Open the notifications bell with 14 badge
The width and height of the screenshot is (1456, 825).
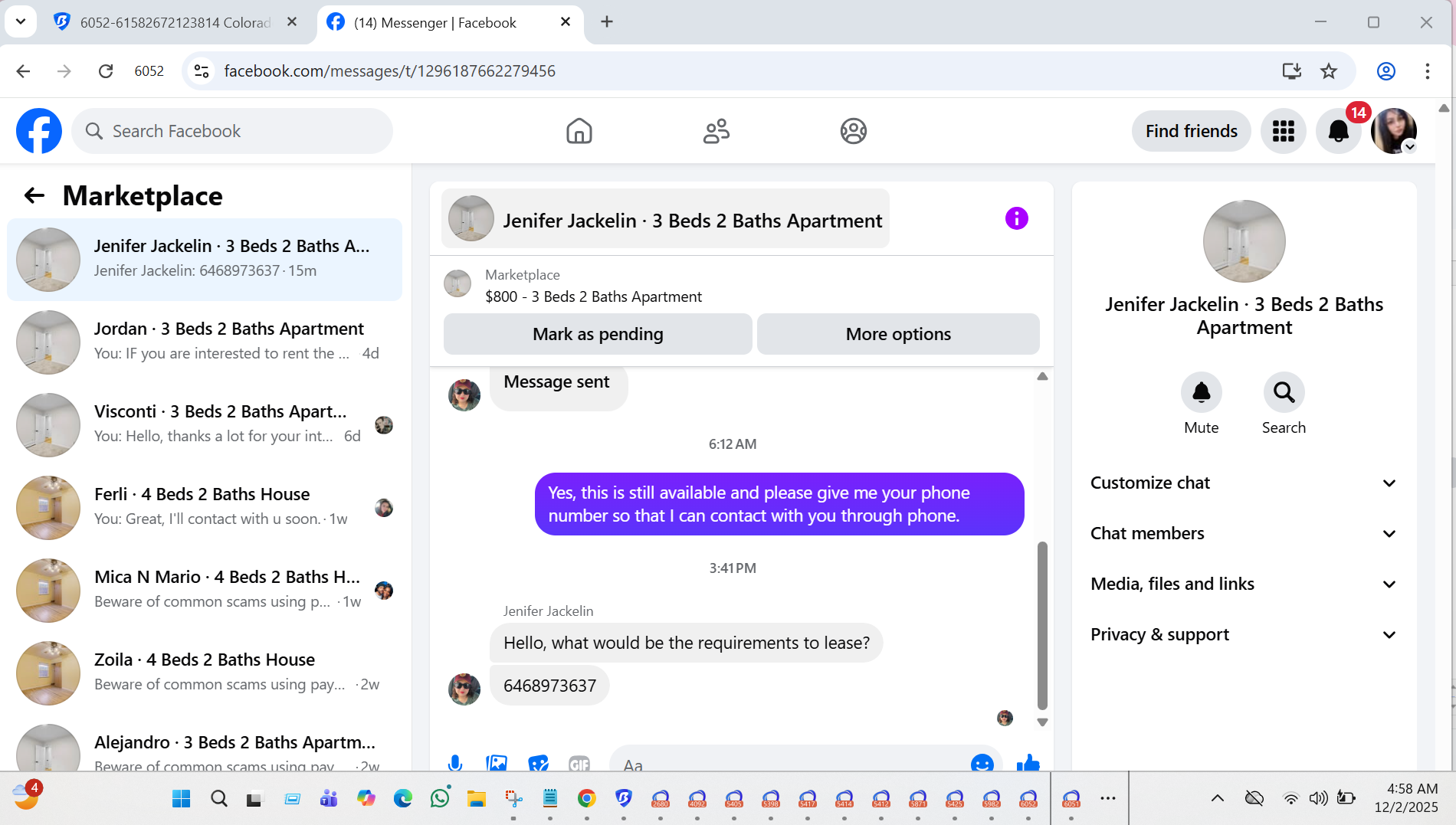pos(1339,131)
